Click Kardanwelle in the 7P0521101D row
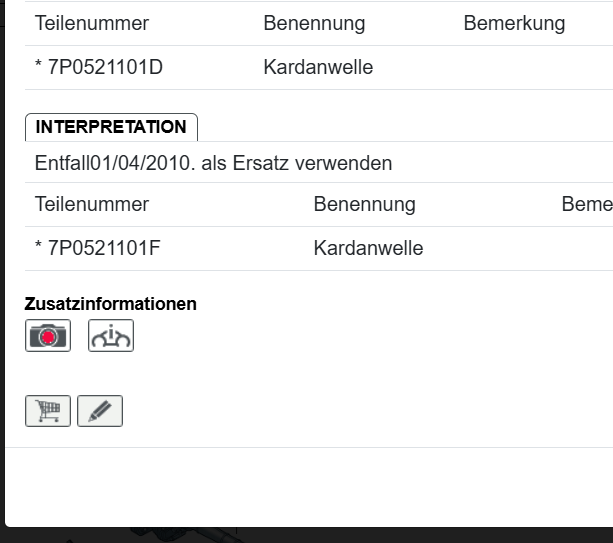Viewport: 613px width, 543px height. (318, 68)
